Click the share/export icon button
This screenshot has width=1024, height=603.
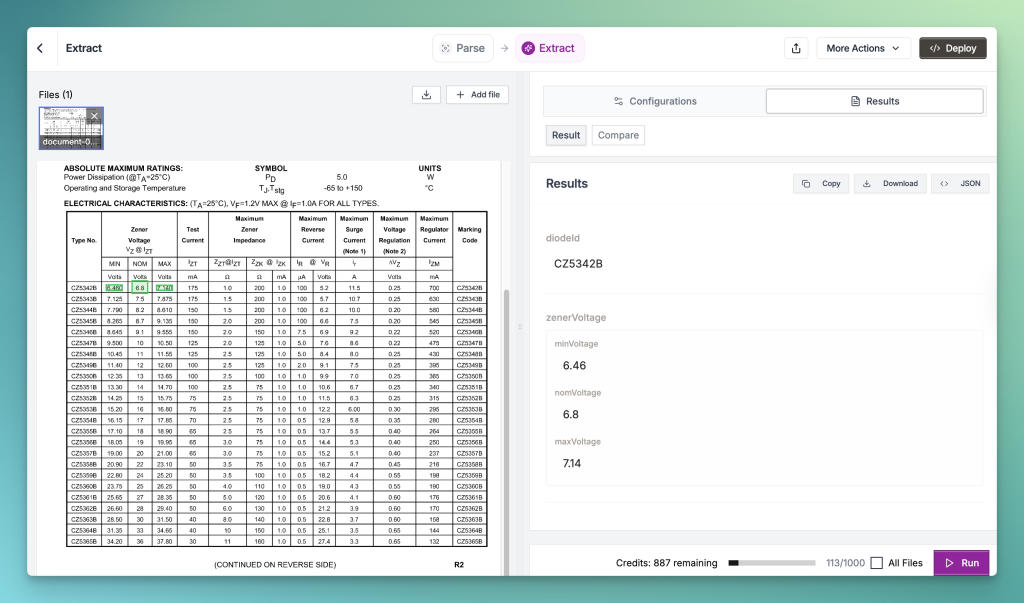(796, 48)
